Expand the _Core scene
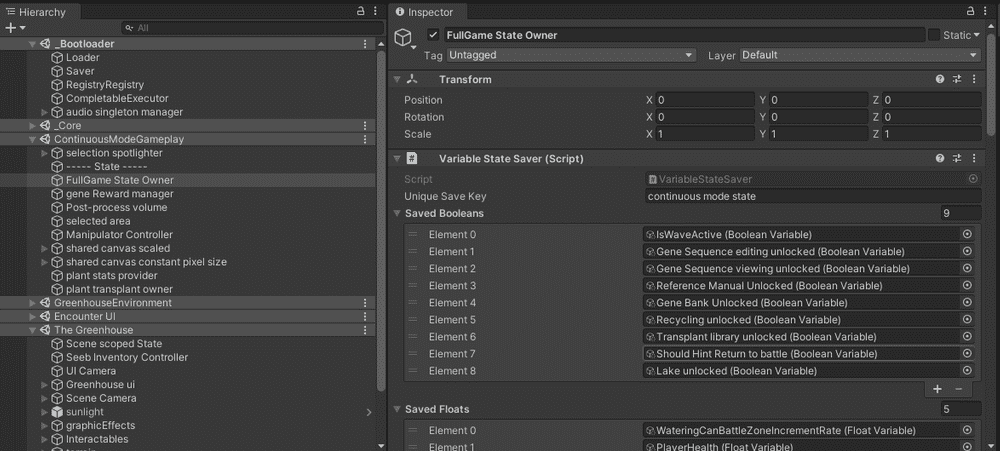Screen dimensions: 1000x451 pyautogui.click(x=32, y=126)
